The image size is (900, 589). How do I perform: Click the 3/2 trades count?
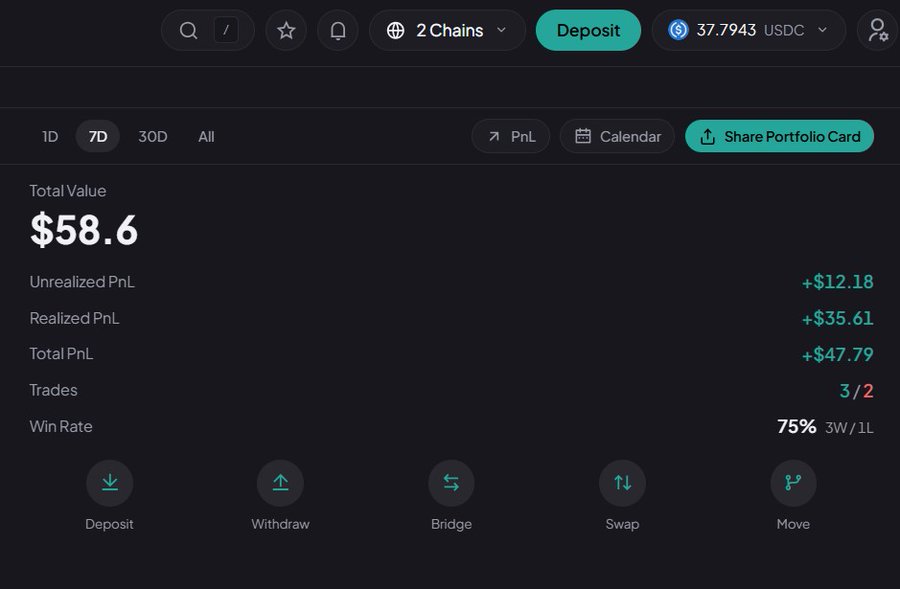point(856,391)
